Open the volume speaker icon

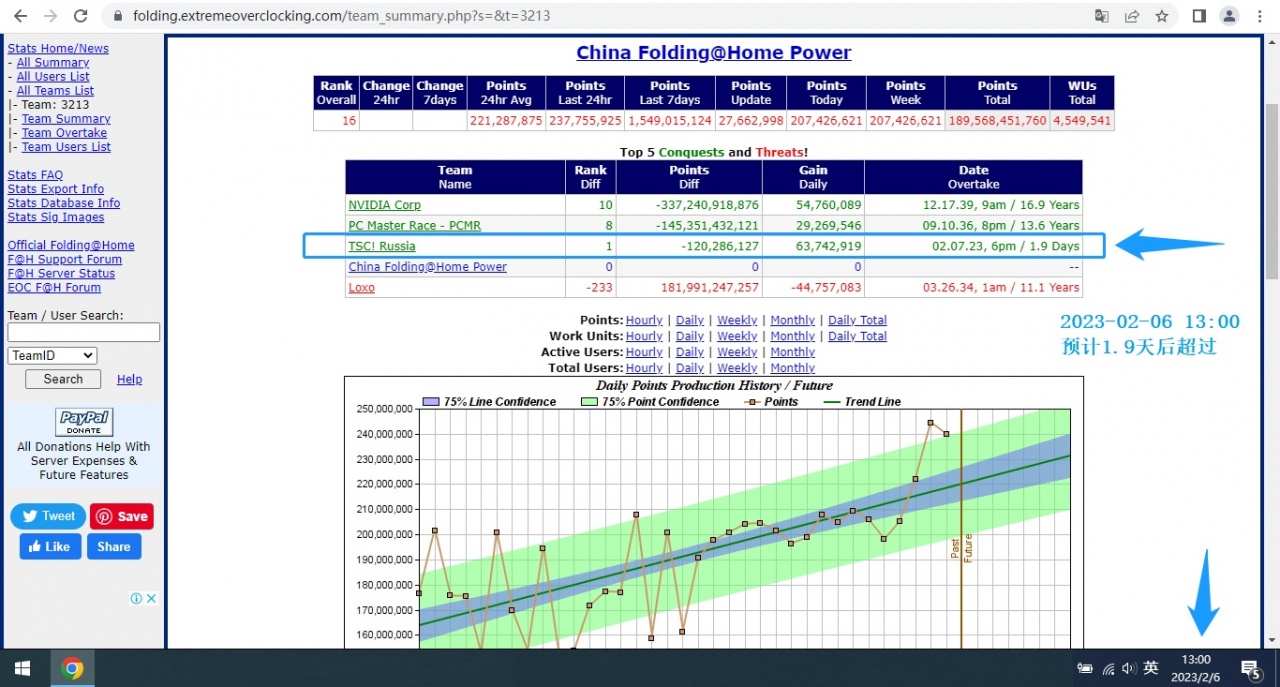point(1129,668)
